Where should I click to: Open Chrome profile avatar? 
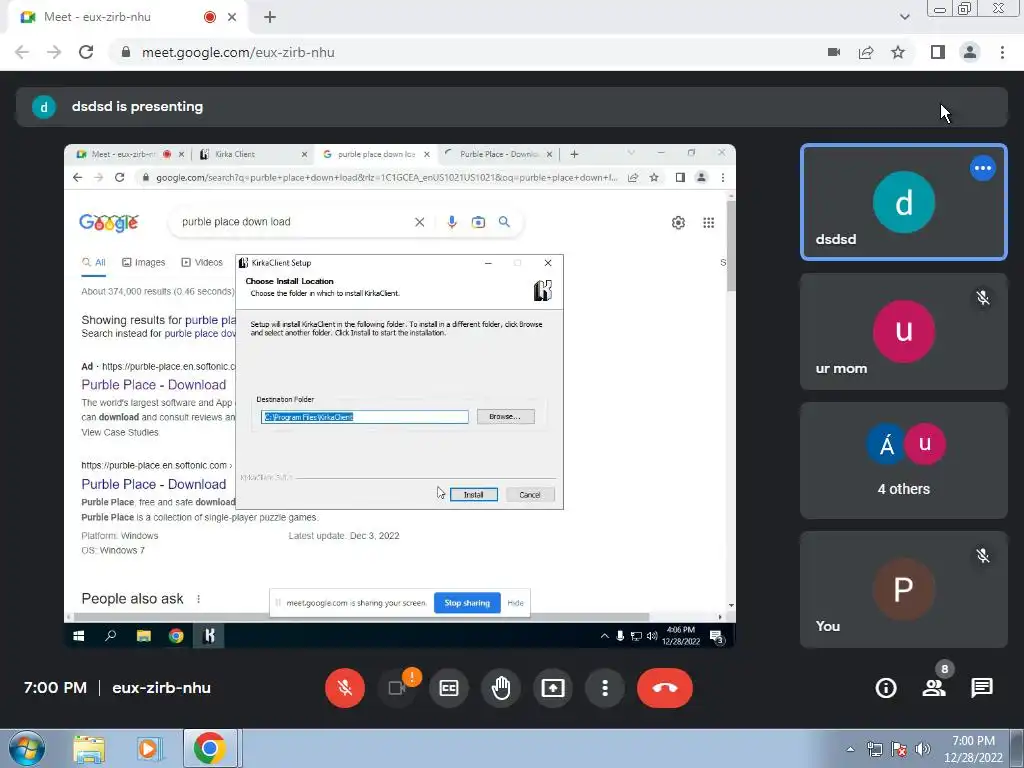[x=970, y=52]
